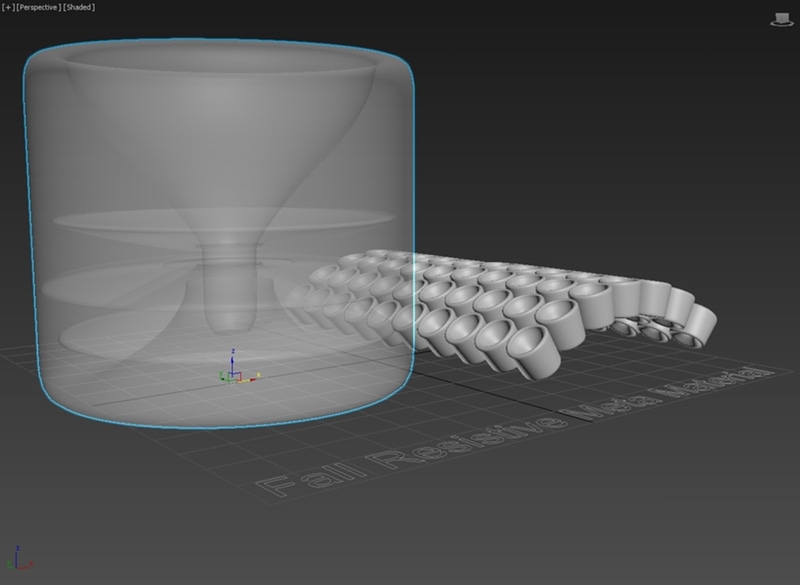Viewport: 800px width, 585px height.
Task: Open the [Shaded] viewport shading menu
Action: (79, 8)
